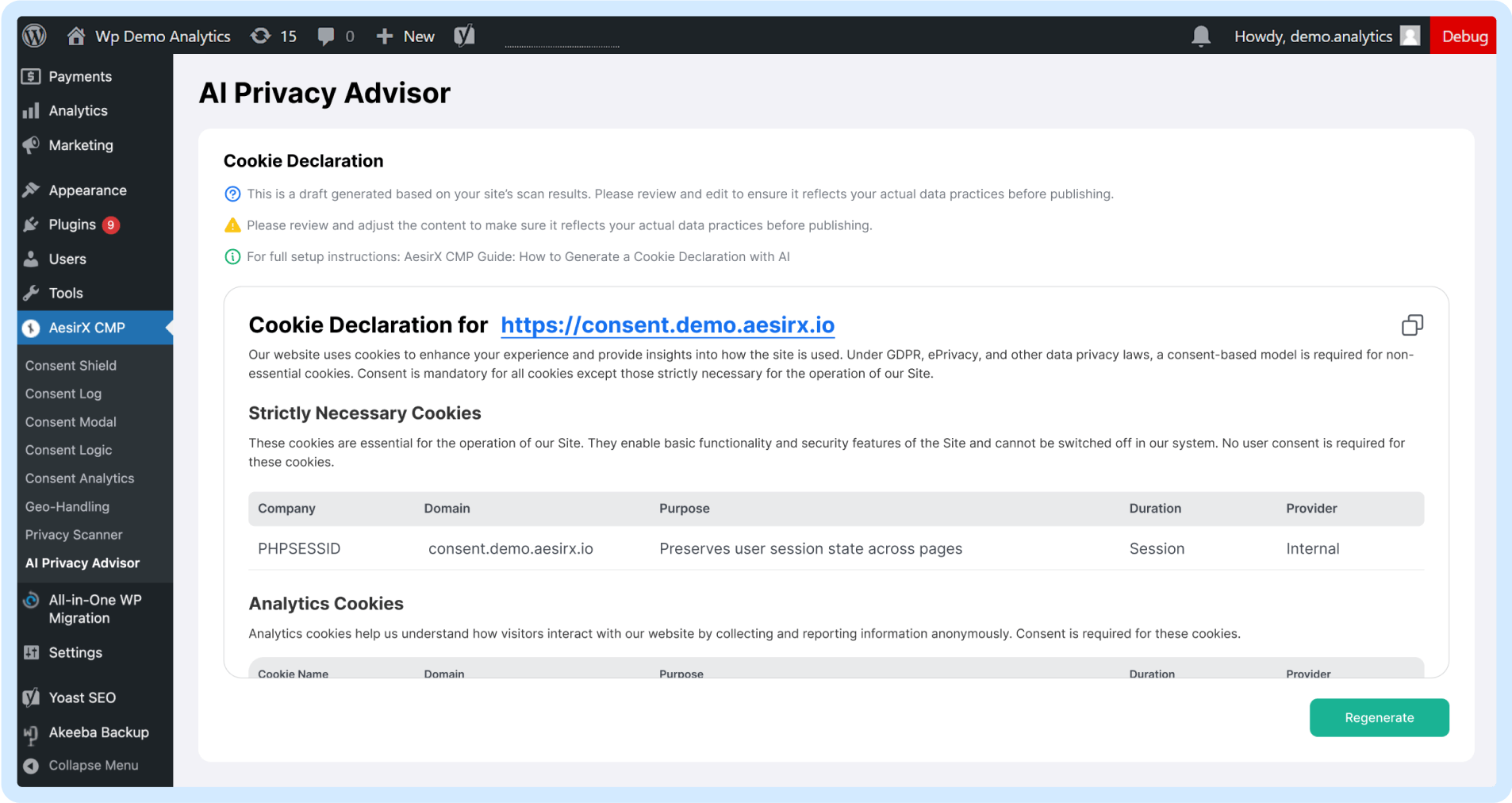This screenshot has width=1512, height=803.
Task: Click the red Debug button
Action: (1464, 36)
